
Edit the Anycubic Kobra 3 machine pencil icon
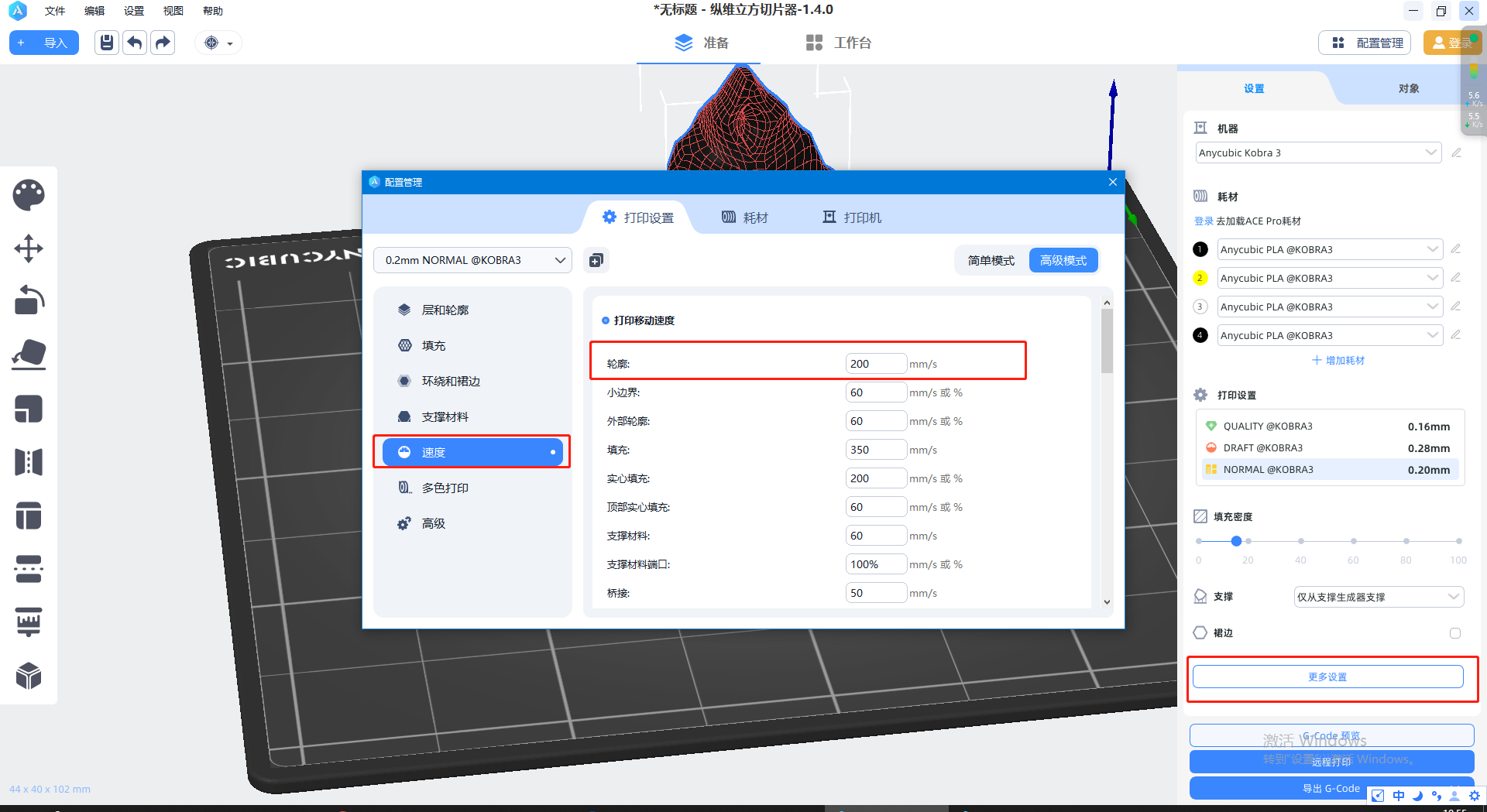(1456, 152)
